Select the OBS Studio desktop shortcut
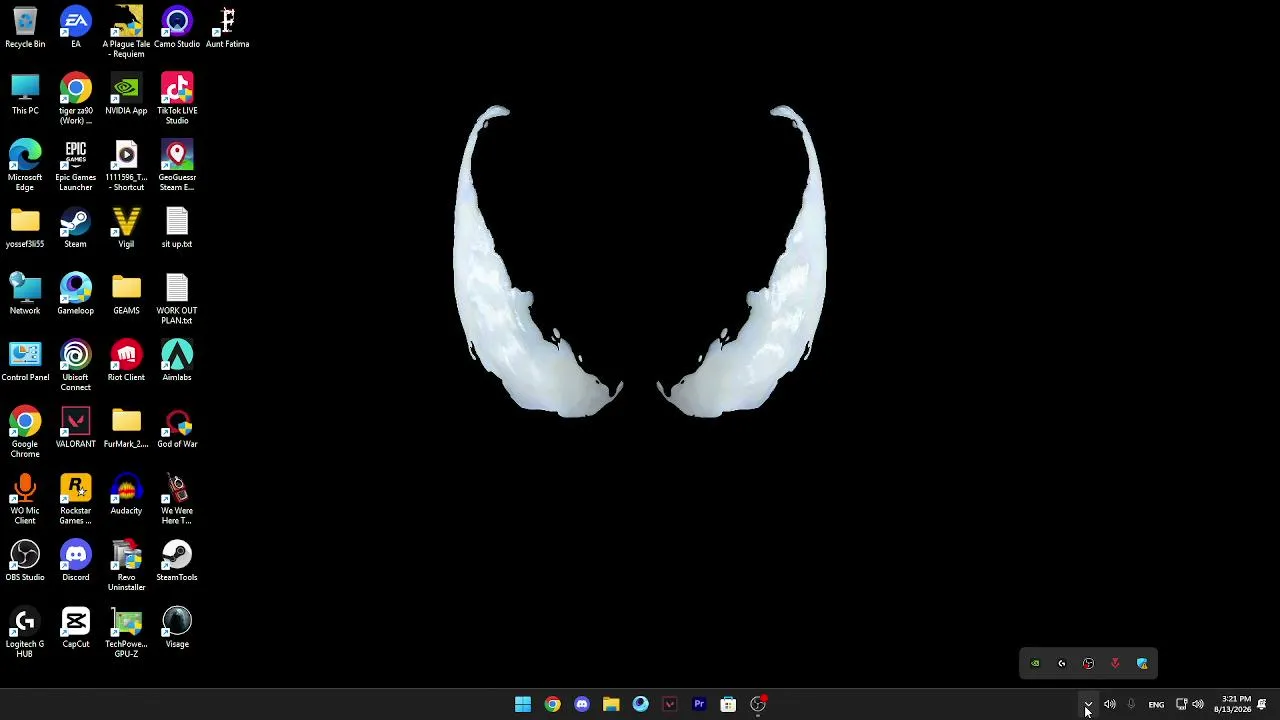Screen dimensions: 1280x720 click(25, 562)
